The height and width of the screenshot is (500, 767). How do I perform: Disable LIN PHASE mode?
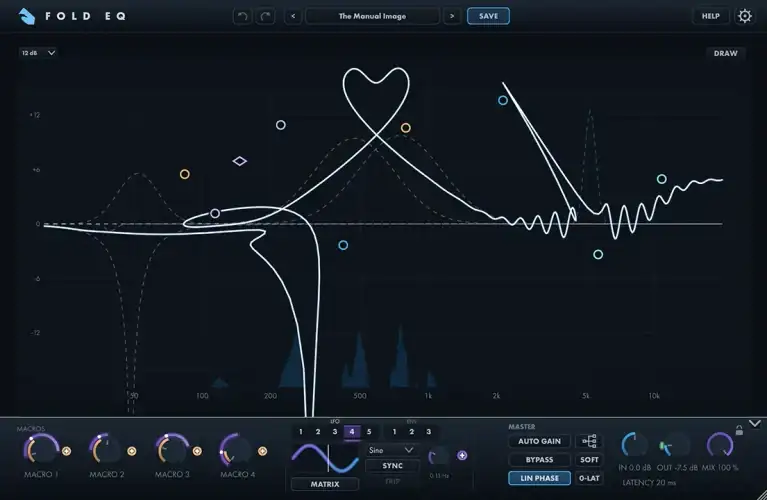[x=539, y=478]
